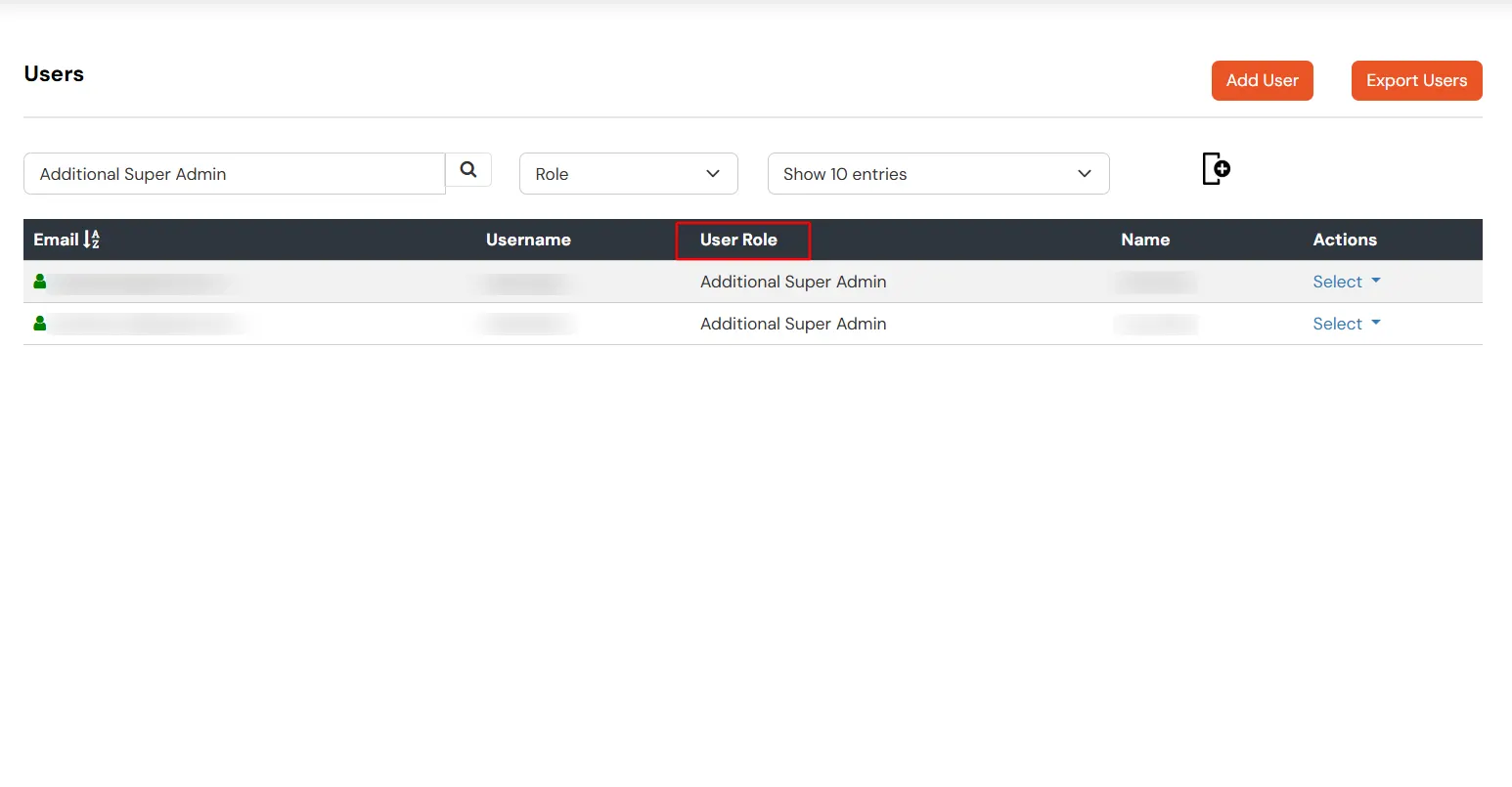Click the blurred email in the second row
The image size is (1512, 787).
coord(149,324)
